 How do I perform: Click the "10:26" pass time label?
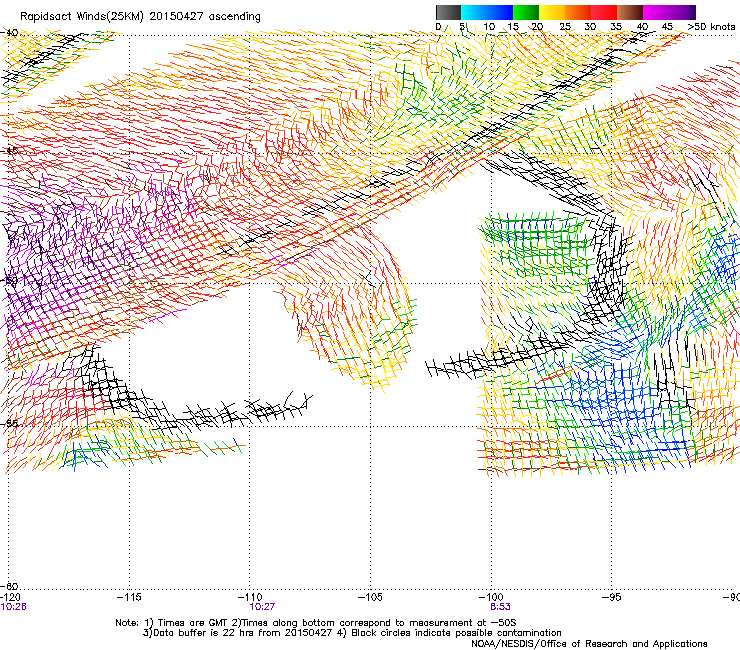tap(13, 607)
